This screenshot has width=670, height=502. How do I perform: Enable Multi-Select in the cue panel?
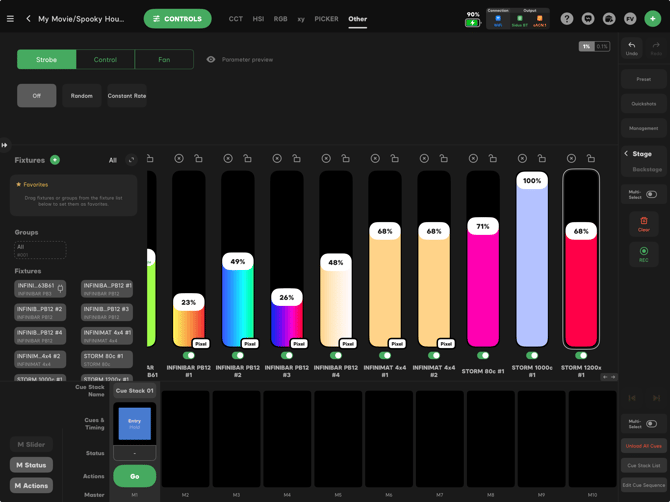(651, 424)
